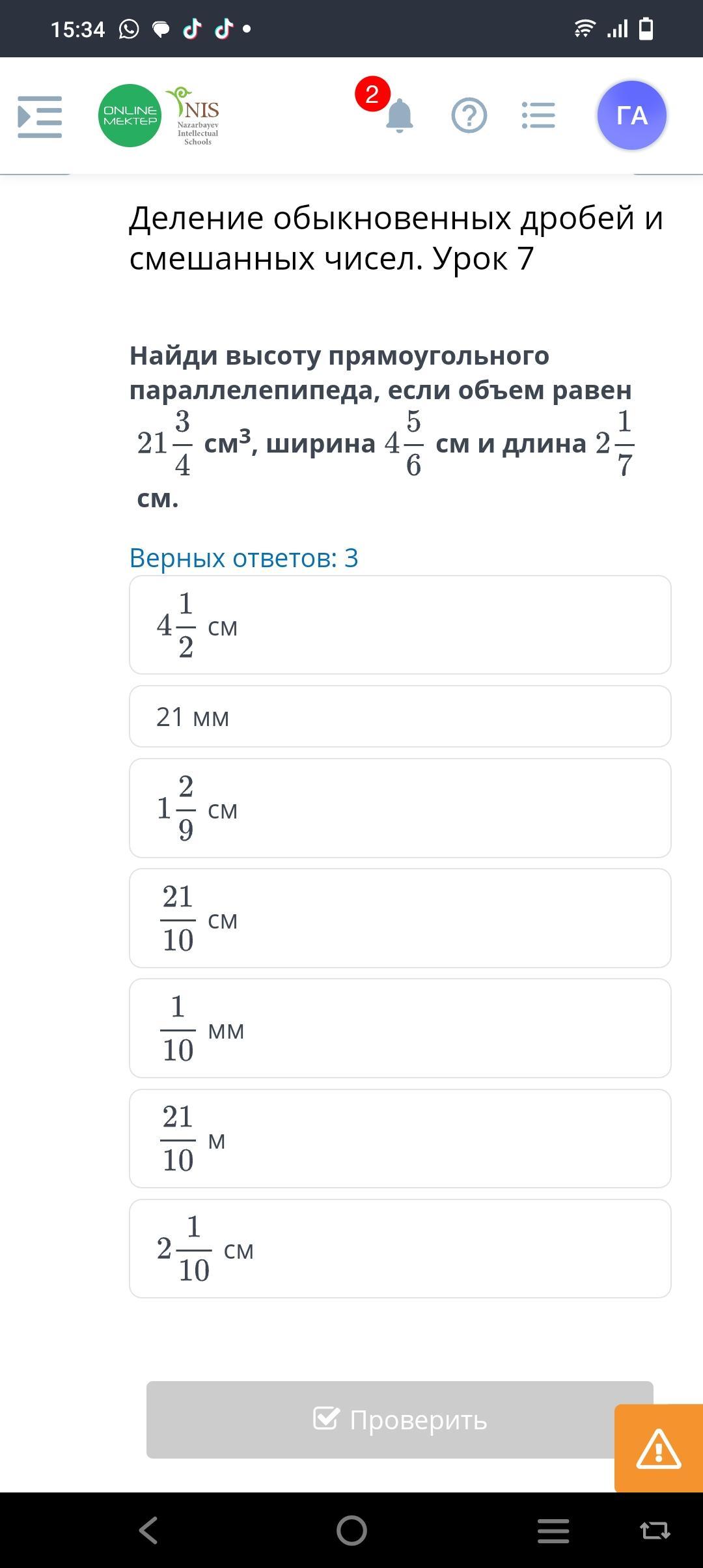Open the lesson list icon
Screen dimensions: 703x1568
[x=538, y=116]
